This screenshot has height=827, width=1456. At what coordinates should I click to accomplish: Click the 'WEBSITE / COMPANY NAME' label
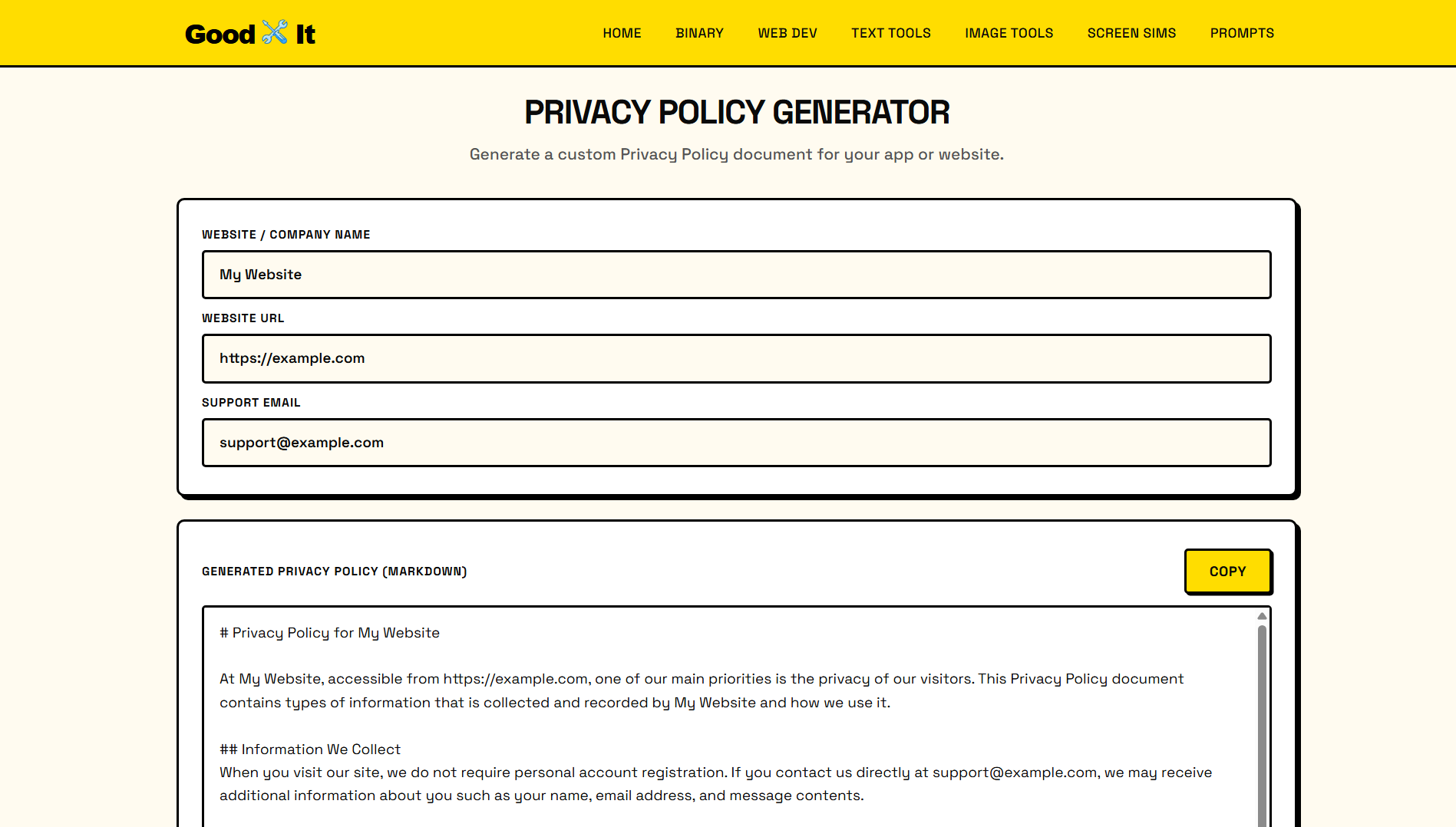[x=286, y=235]
